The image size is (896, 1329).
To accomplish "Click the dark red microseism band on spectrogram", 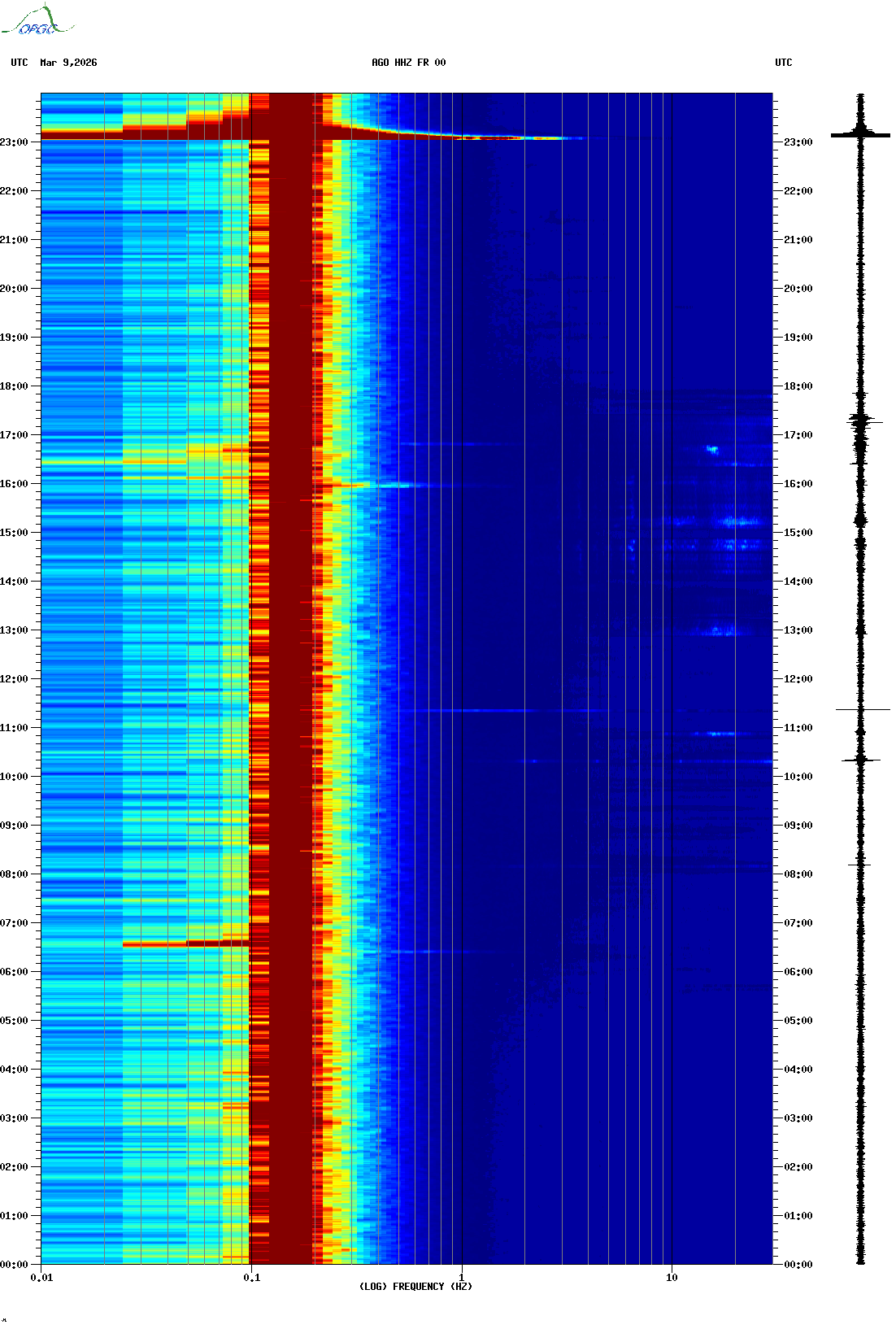I will (x=291, y=679).
